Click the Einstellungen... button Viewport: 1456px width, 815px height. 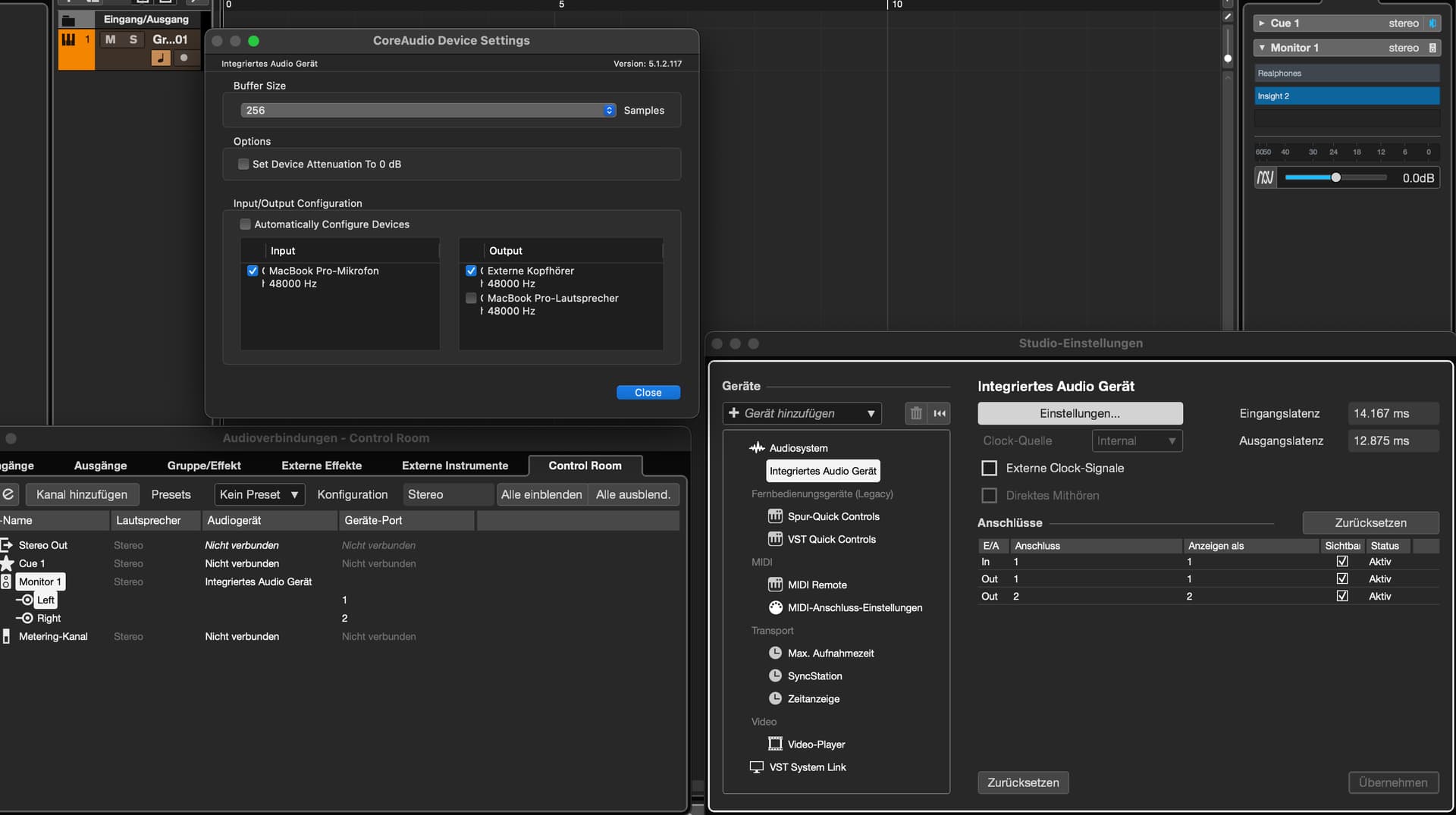[x=1079, y=413]
